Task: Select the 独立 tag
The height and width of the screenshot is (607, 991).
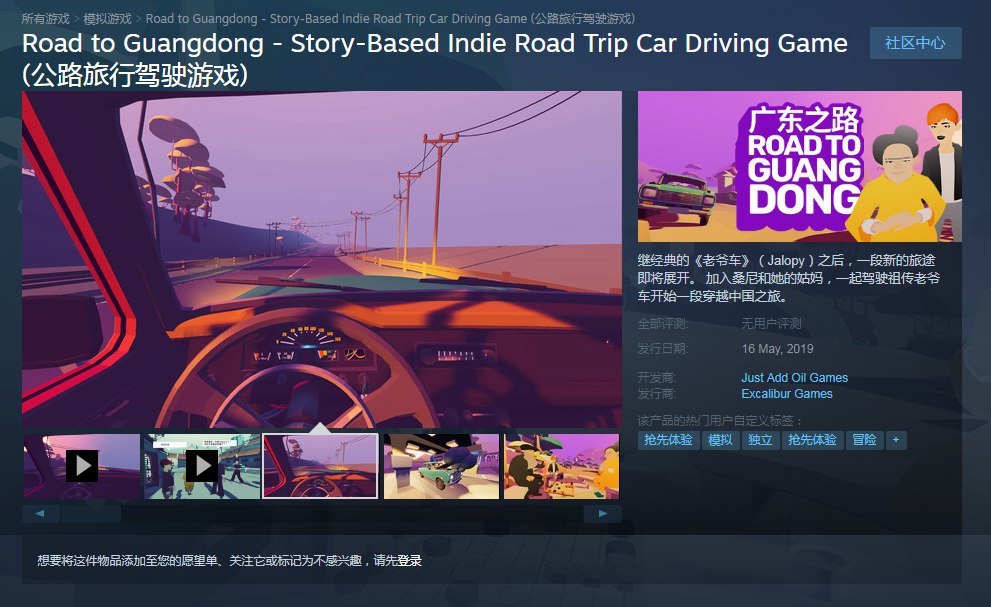Action: [x=760, y=440]
